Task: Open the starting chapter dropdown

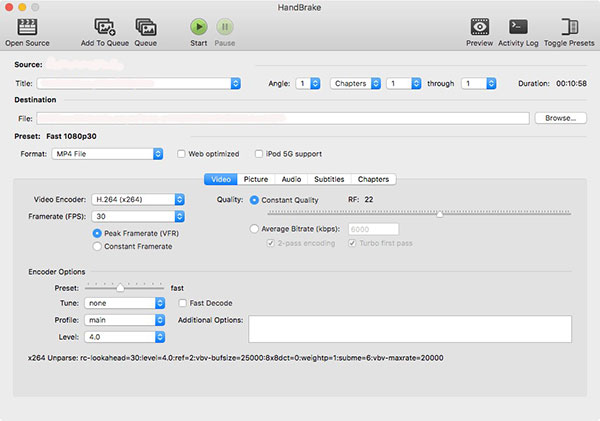Action: [404, 83]
